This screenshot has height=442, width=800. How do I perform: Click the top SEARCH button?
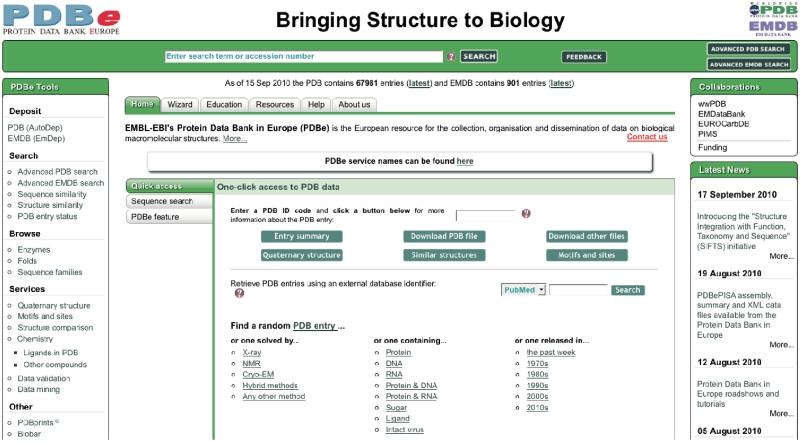coord(479,56)
